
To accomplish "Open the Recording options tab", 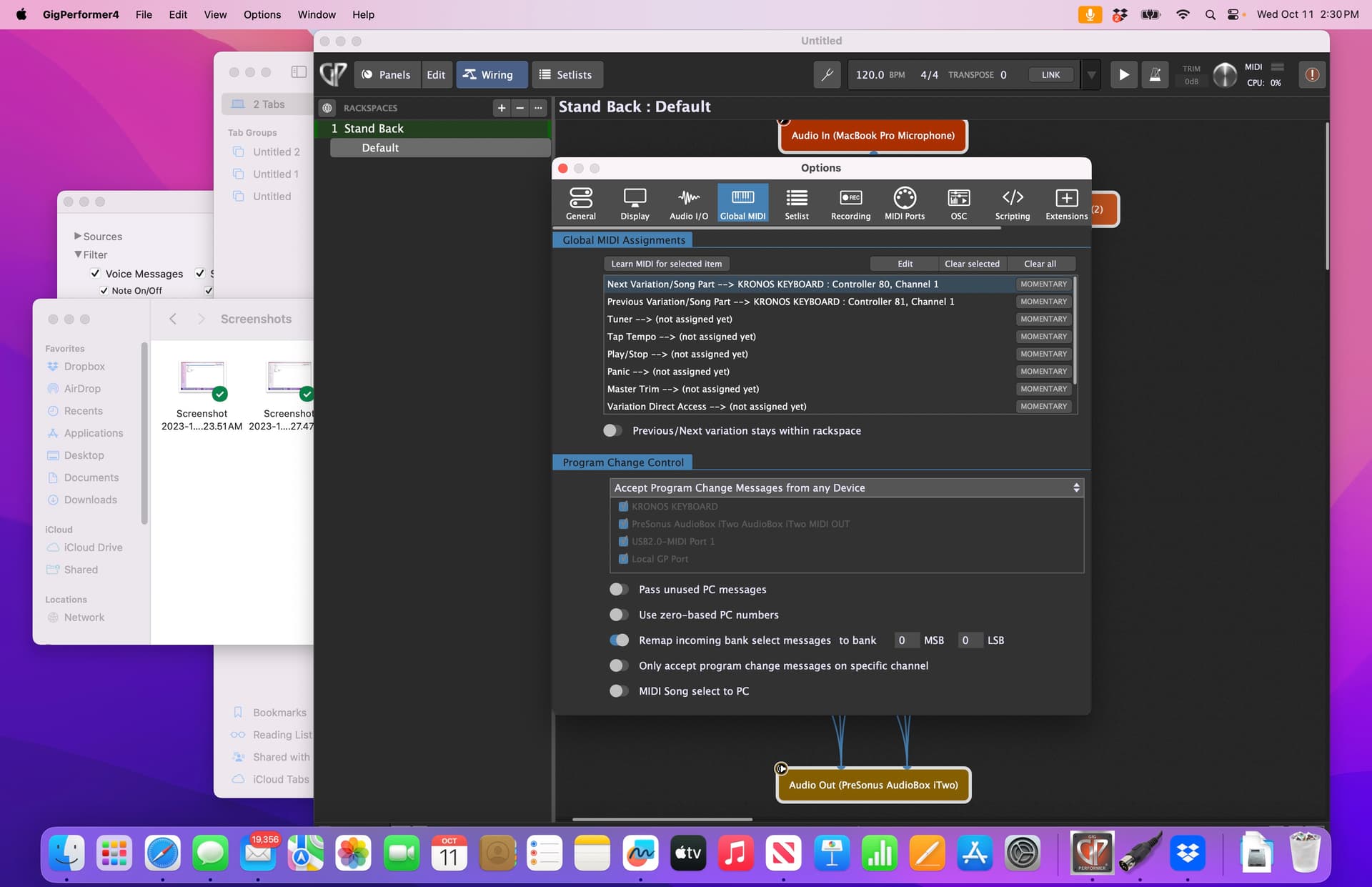I will point(850,203).
